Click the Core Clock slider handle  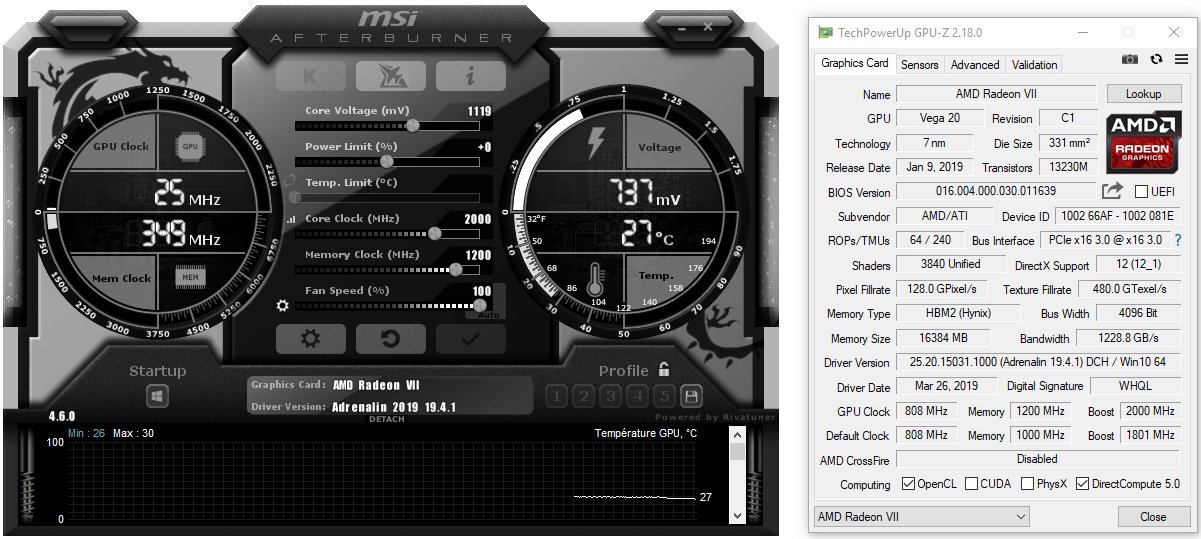434,234
